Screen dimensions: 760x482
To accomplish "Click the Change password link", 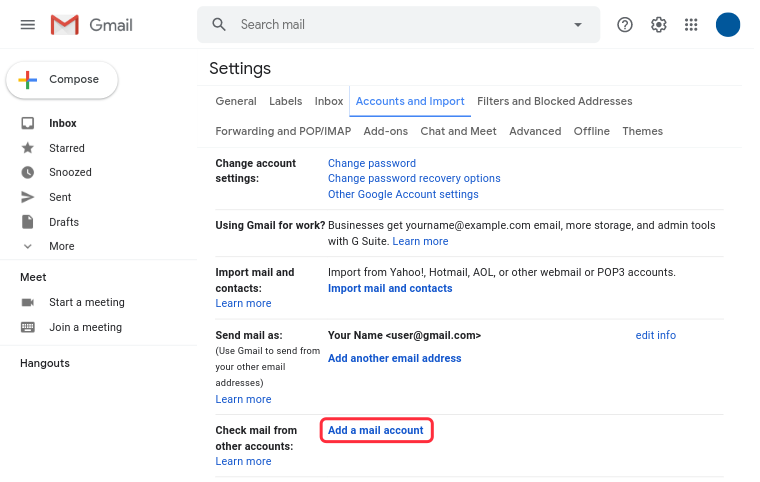I will point(372,163).
